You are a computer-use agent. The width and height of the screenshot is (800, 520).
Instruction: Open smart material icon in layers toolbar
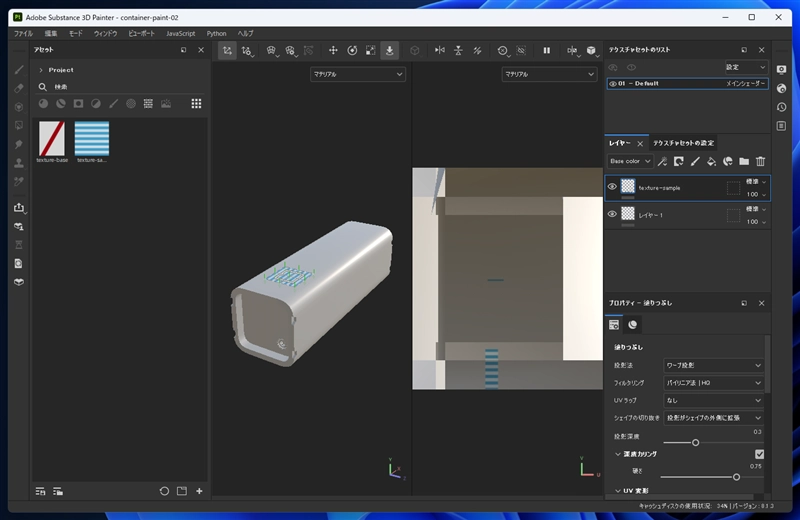click(728, 161)
